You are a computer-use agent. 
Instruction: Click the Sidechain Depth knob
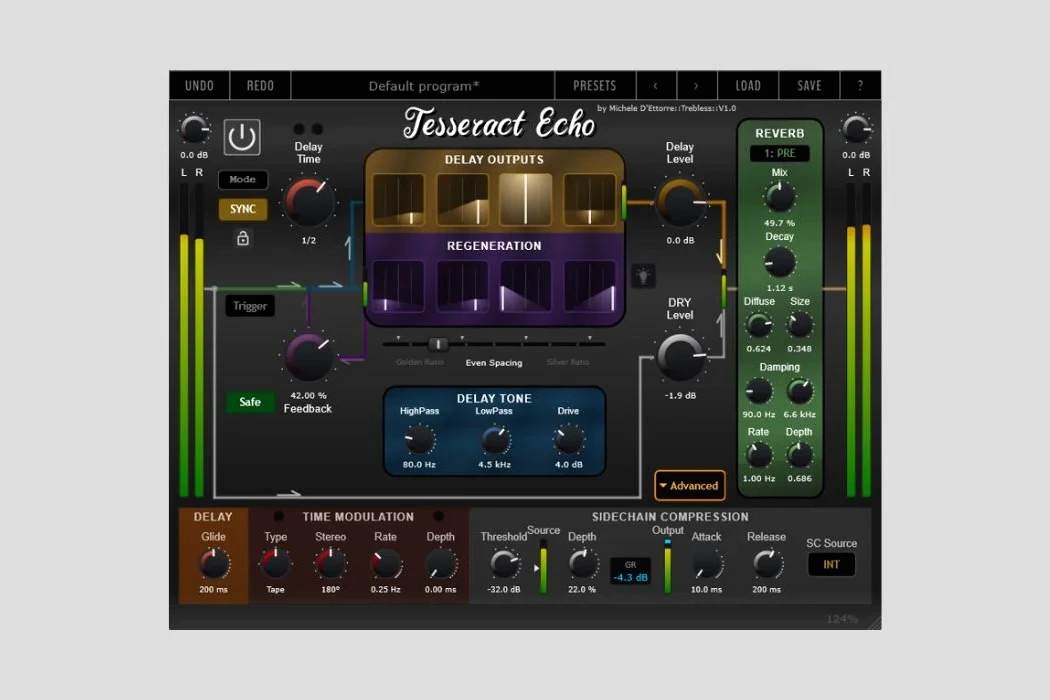(582, 564)
